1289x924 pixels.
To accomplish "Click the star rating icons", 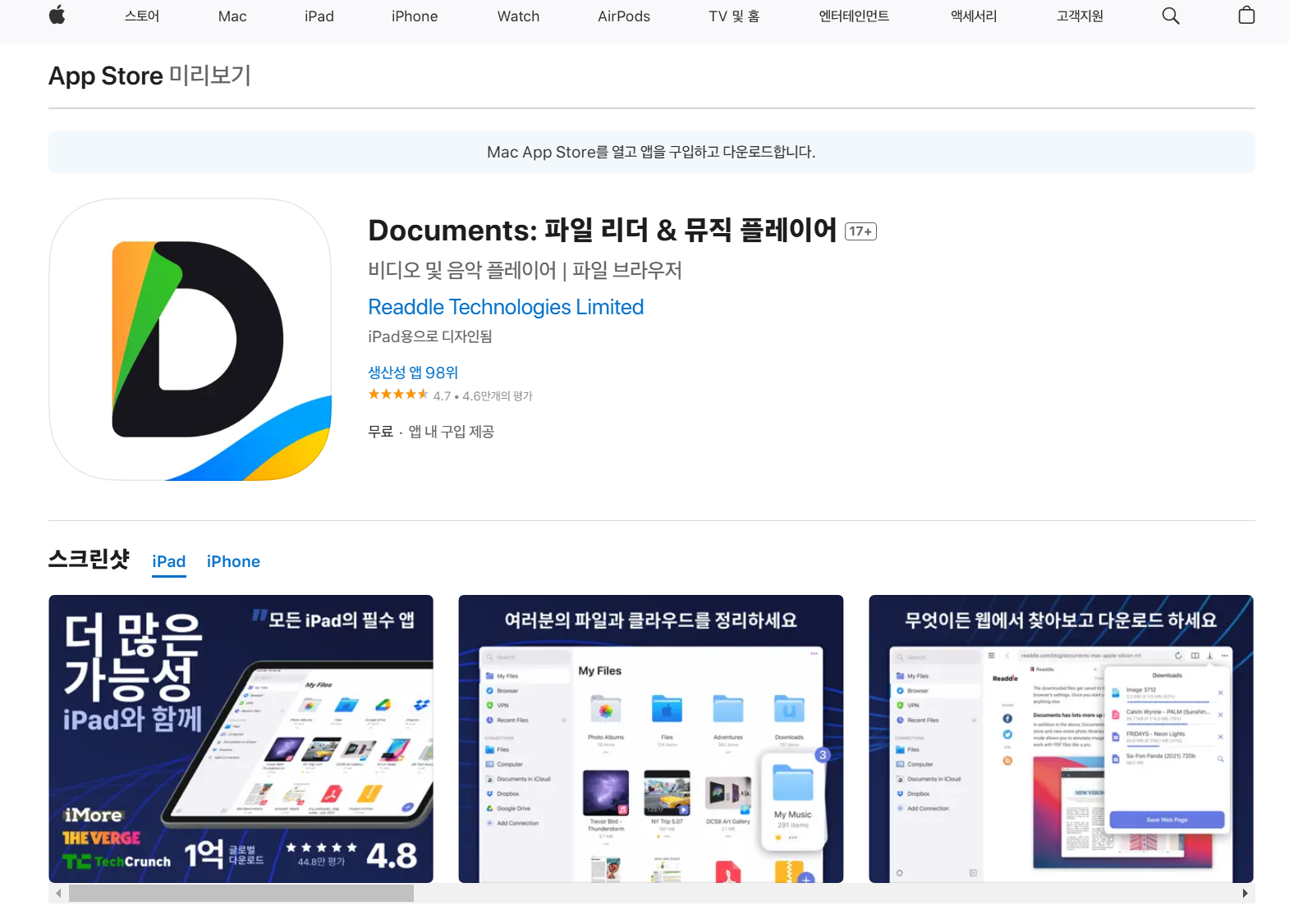I will (x=398, y=395).
